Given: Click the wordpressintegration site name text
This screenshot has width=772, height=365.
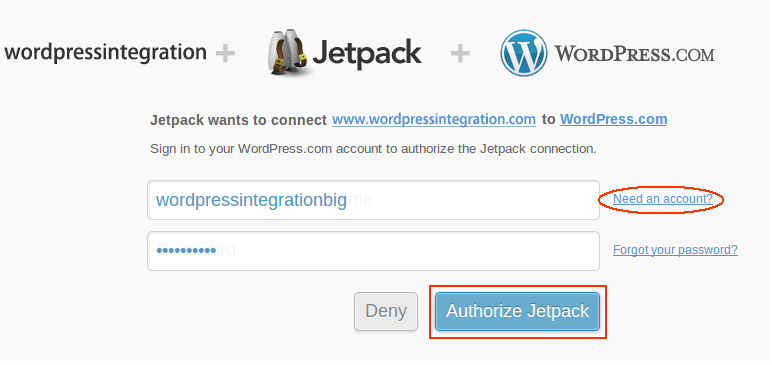Looking at the screenshot, I should 105,52.
